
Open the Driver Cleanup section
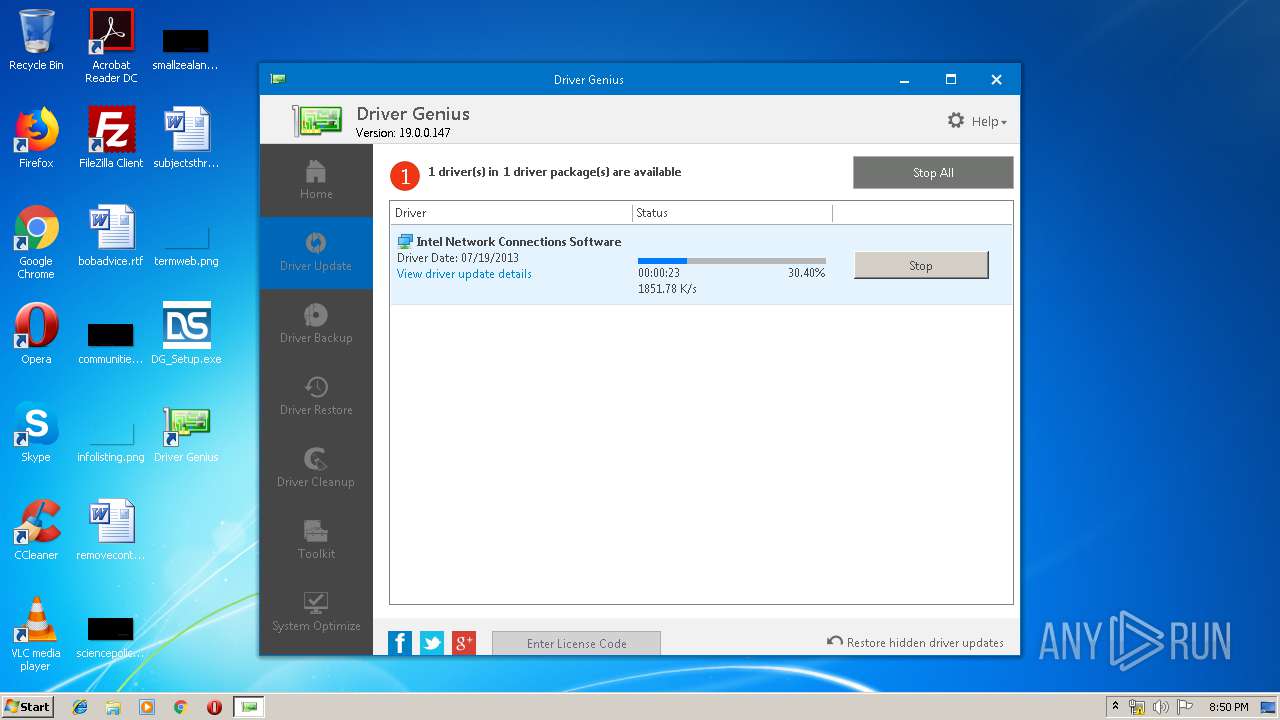coord(316,469)
